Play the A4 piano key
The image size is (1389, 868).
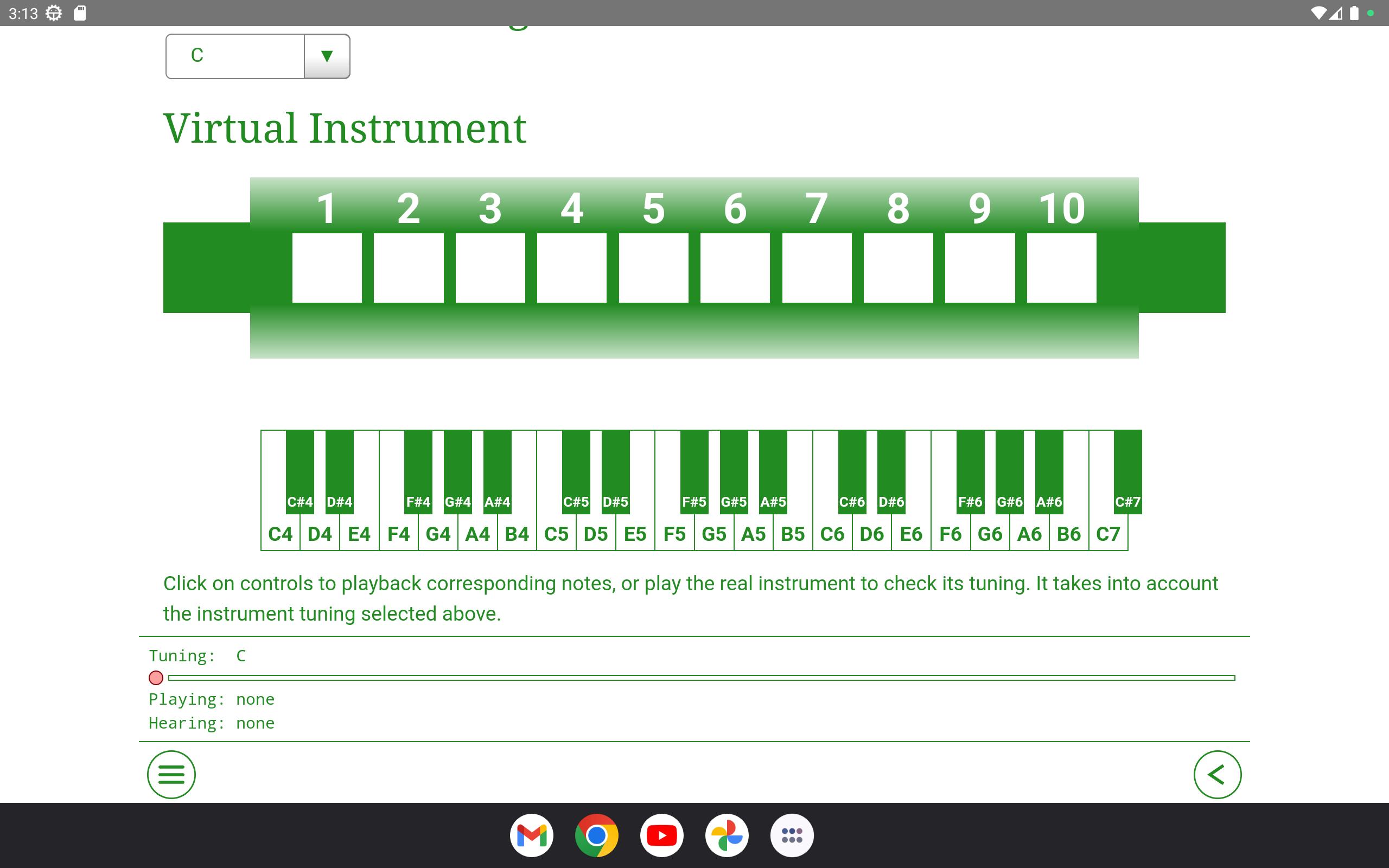477,534
